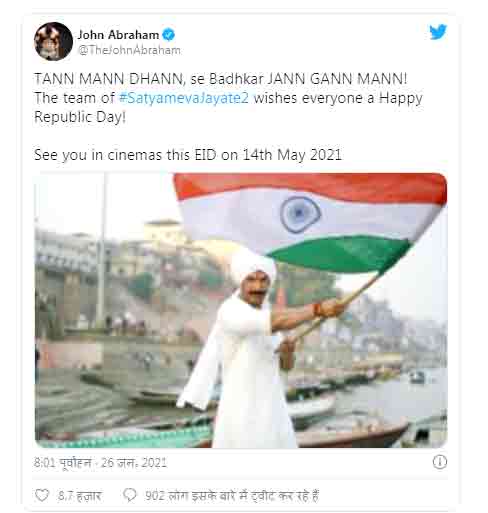Image resolution: width=488 pixels, height=513 pixels.
Task: Open the reply speech bubble icon
Action: tap(130, 495)
